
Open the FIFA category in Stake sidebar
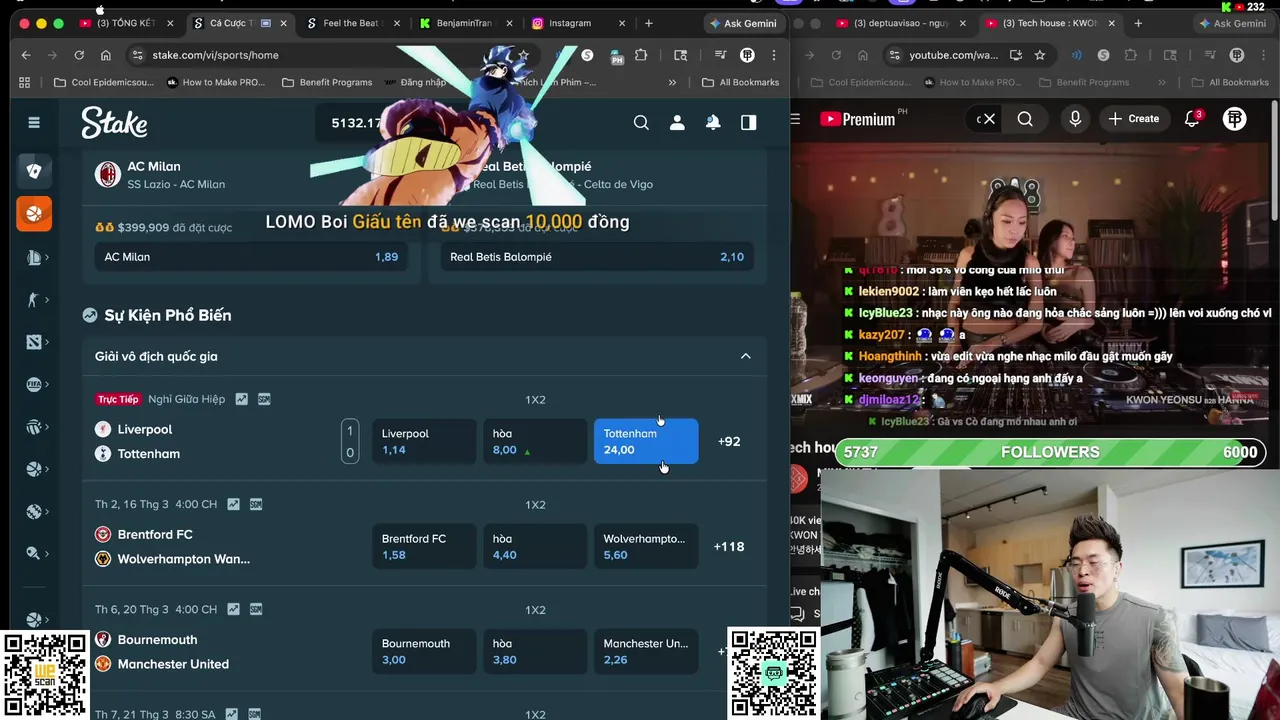click(34, 384)
